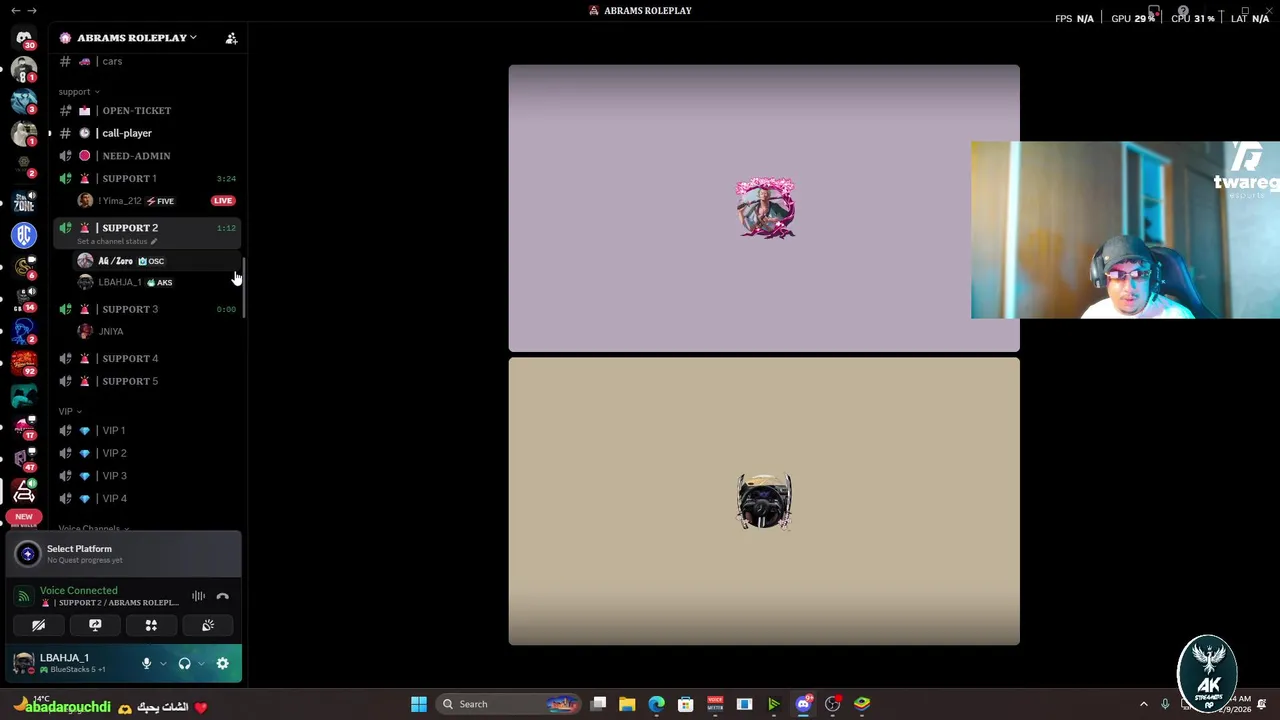The height and width of the screenshot is (720, 1280).
Task: Open LBAHJA_1 user entry in SUPPORT 2
Action: point(157,282)
